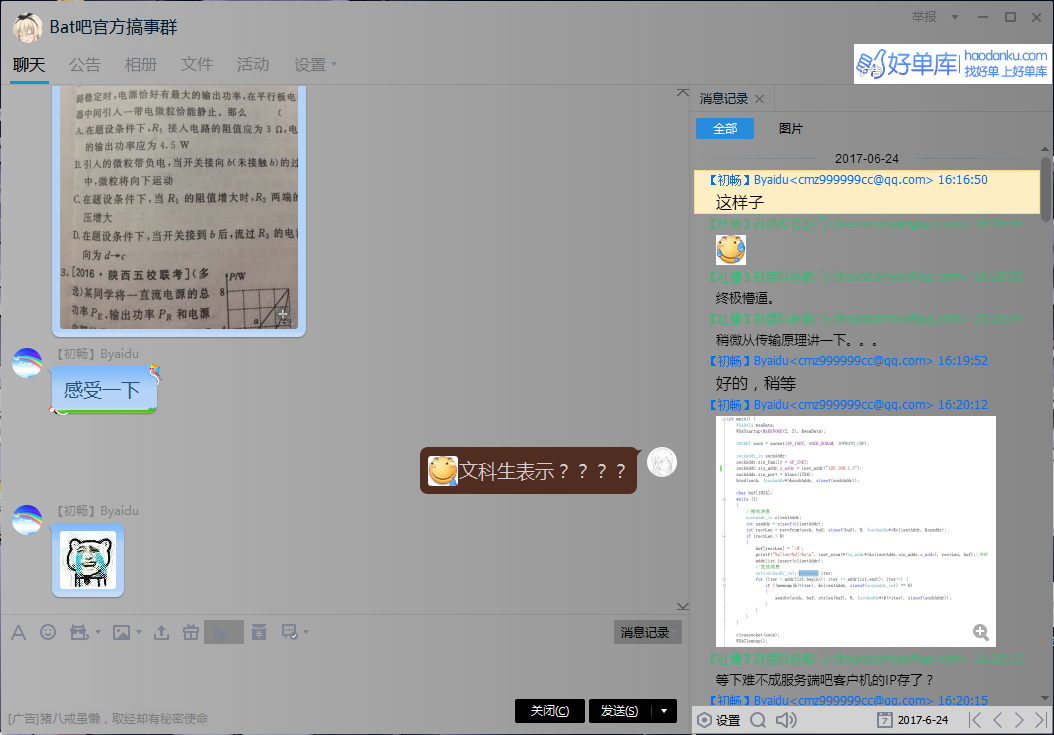Click the send picture icon

point(122,632)
